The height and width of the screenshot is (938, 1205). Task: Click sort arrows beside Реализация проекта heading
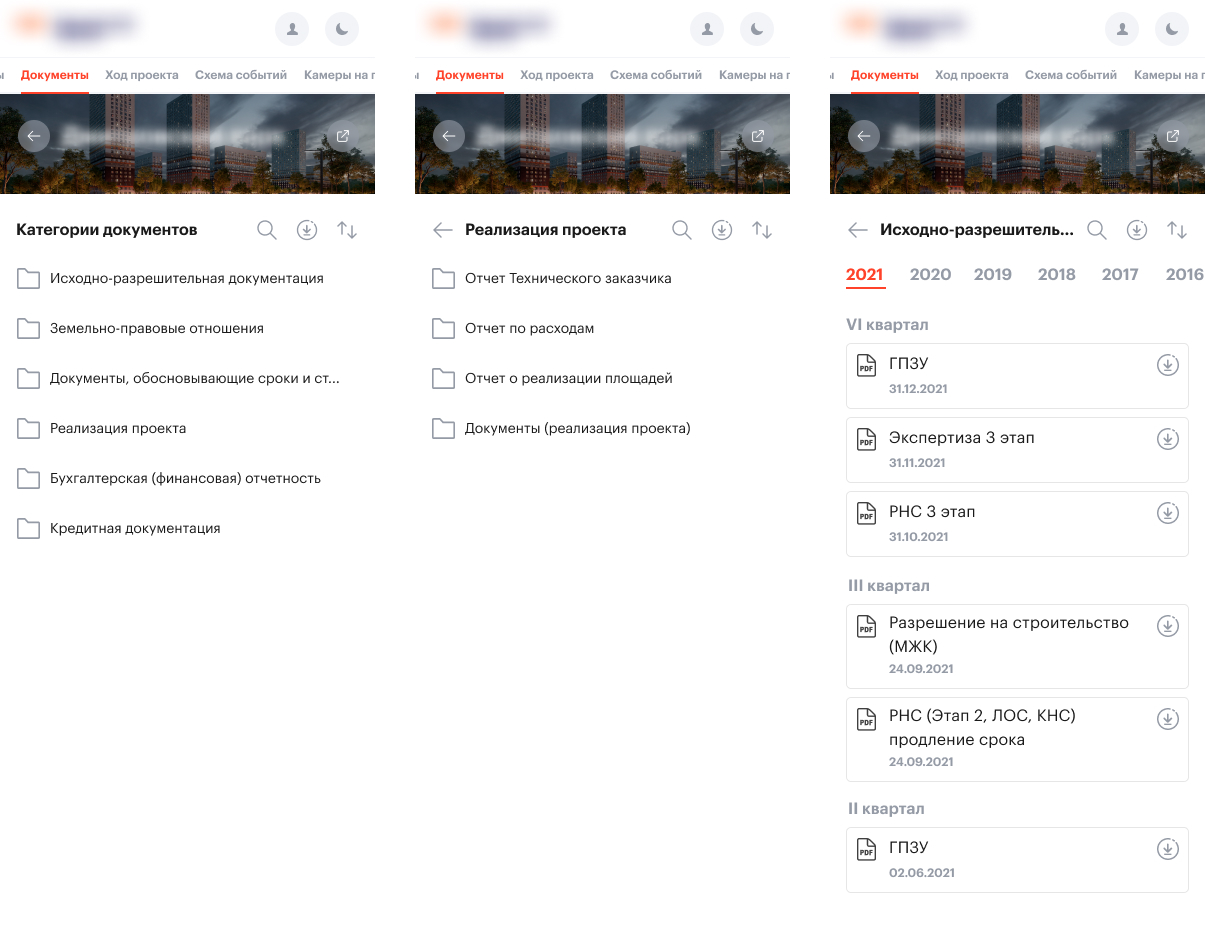(x=762, y=230)
